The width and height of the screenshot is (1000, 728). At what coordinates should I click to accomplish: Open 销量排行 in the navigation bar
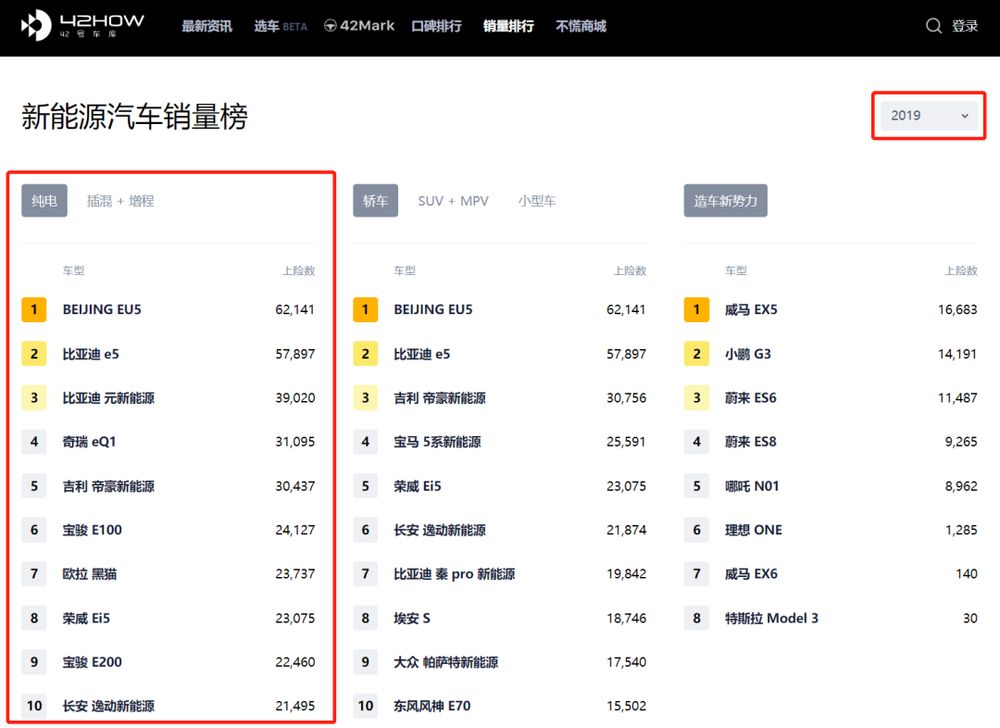(508, 26)
